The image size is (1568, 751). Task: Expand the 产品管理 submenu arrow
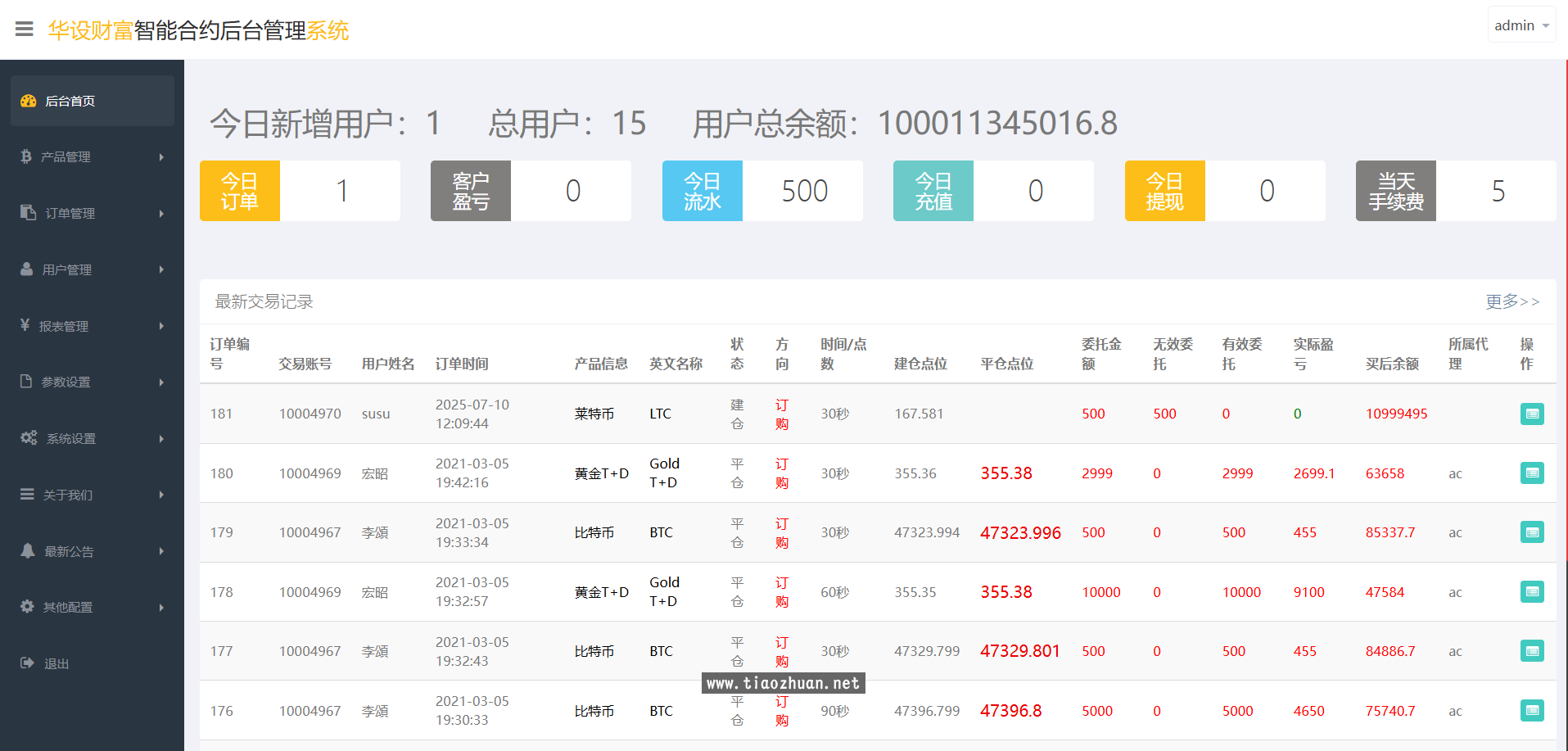[x=161, y=156]
